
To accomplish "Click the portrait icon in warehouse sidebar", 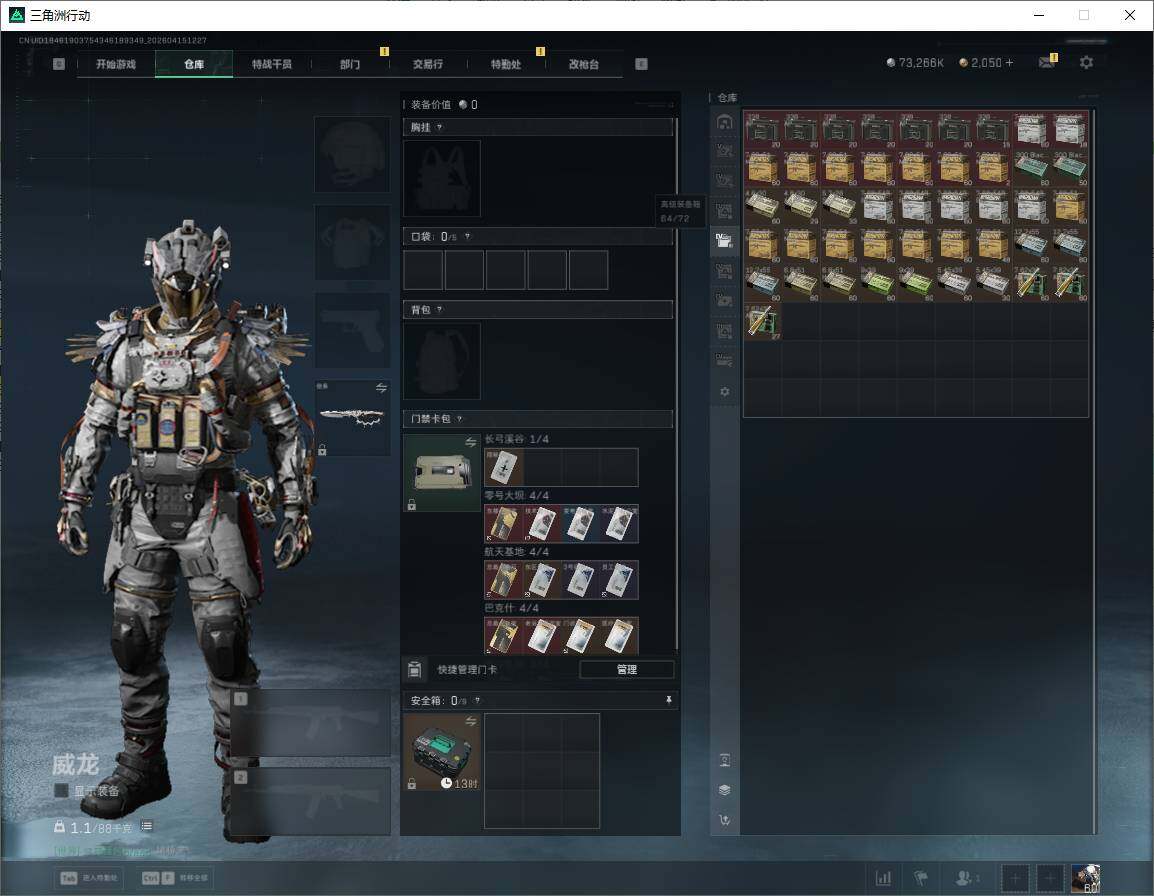I will click(x=724, y=760).
